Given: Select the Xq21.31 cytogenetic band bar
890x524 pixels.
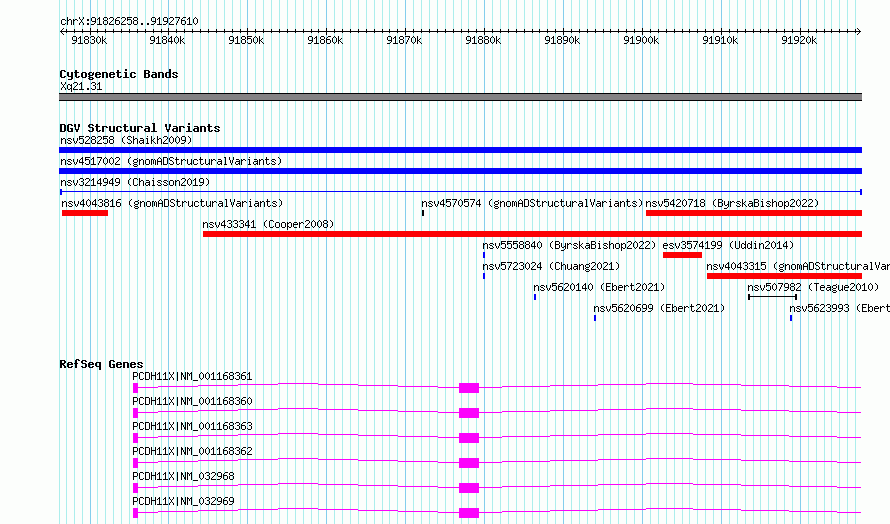Looking at the screenshot, I should (x=460, y=97).
